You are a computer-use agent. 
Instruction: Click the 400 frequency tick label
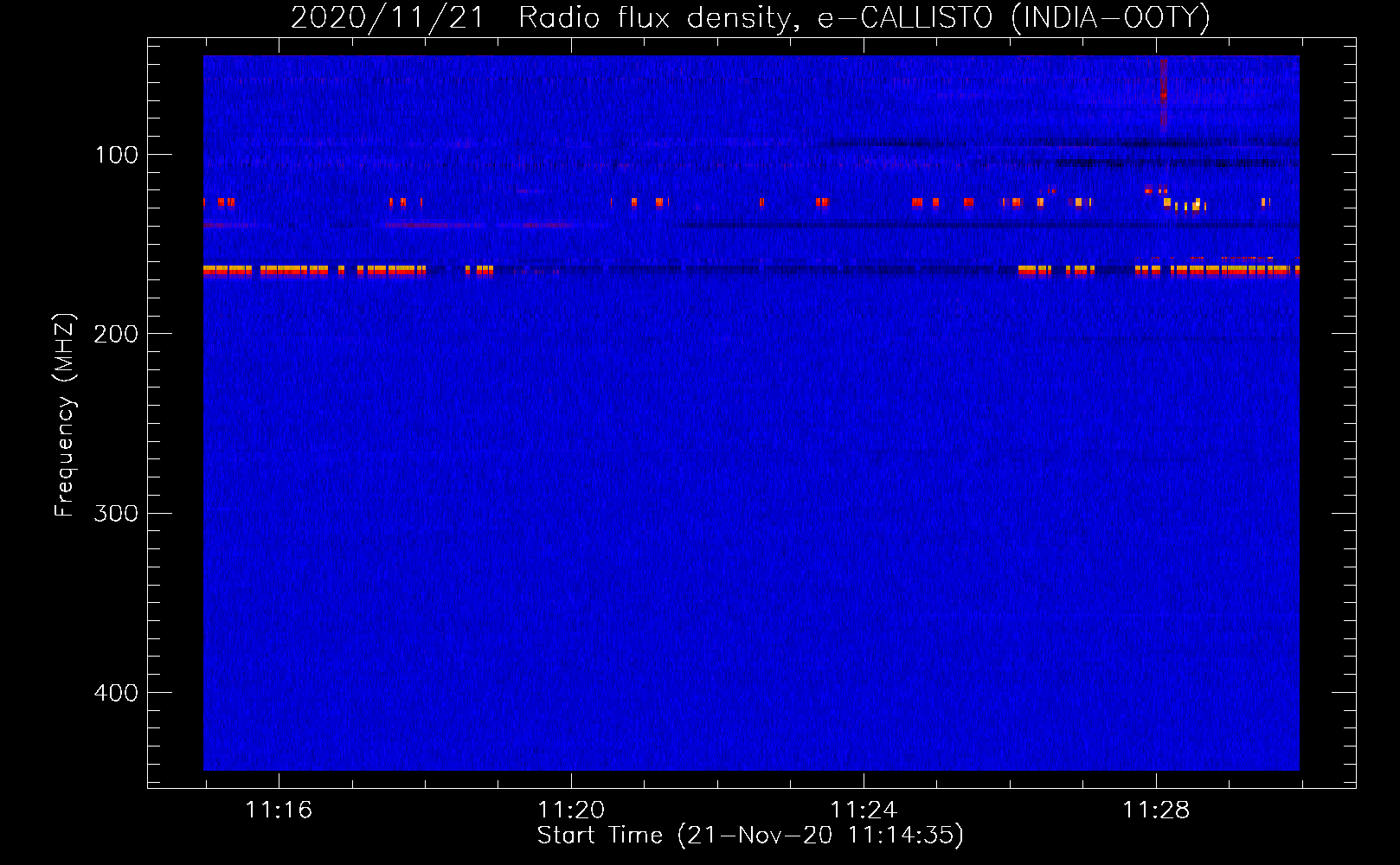coord(116,693)
